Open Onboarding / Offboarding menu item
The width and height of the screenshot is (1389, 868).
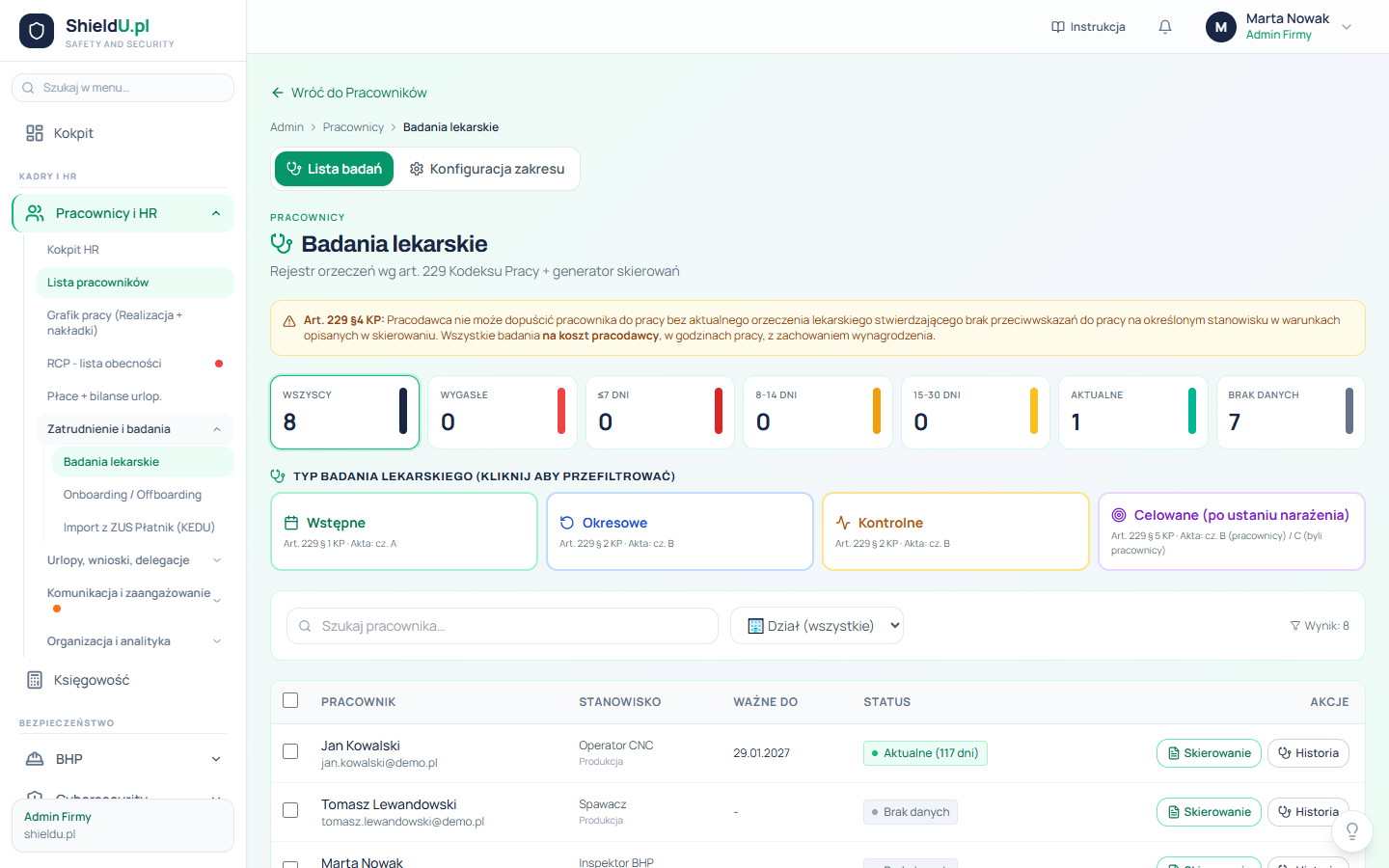click(x=143, y=495)
